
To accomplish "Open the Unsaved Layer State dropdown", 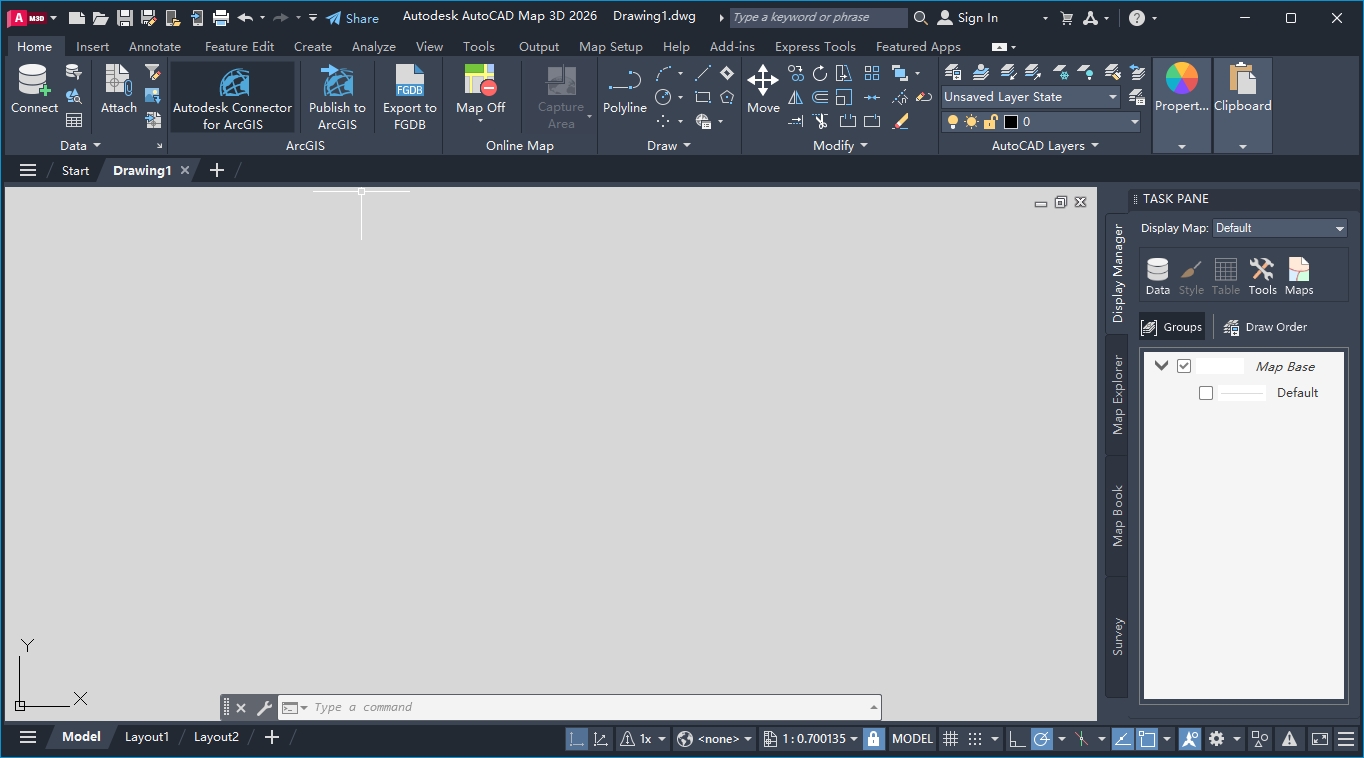I will point(1031,97).
